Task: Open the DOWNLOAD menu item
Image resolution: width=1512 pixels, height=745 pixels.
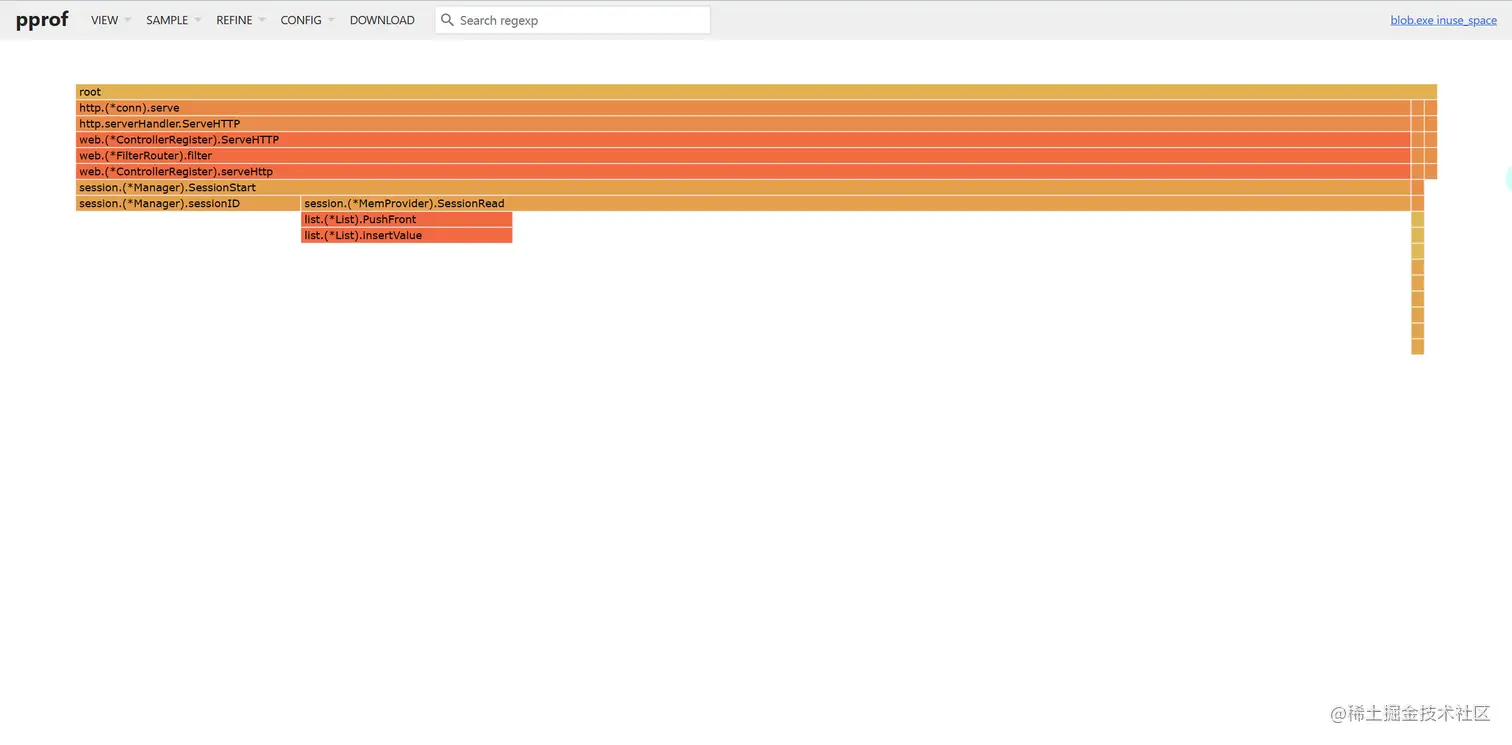Action: 382,20
